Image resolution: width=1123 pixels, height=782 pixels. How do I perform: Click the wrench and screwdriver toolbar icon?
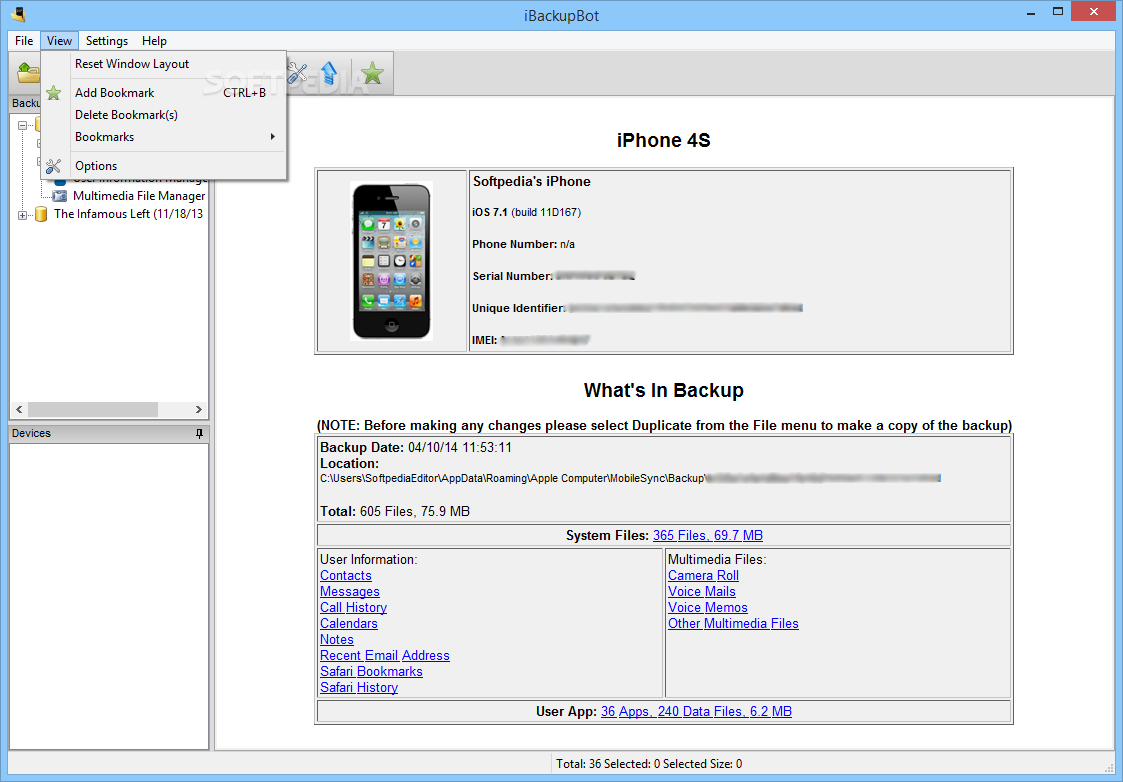[x=297, y=72]
